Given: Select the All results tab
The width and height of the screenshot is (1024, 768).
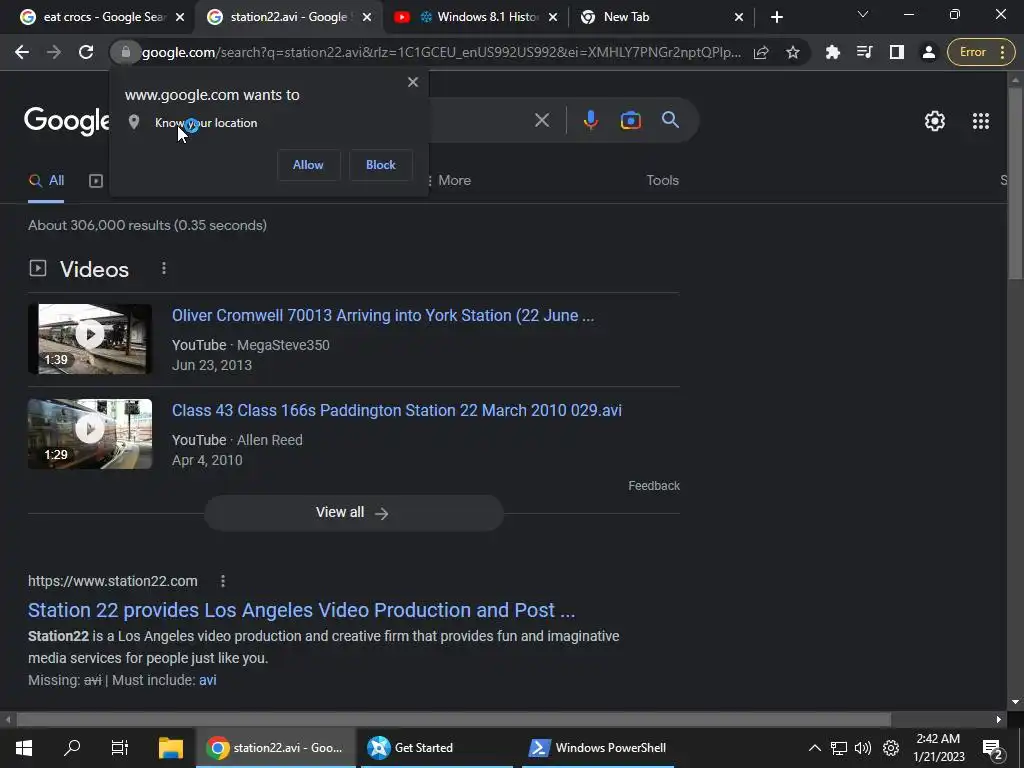Looking at the screenshot, I should pos(46,181).
